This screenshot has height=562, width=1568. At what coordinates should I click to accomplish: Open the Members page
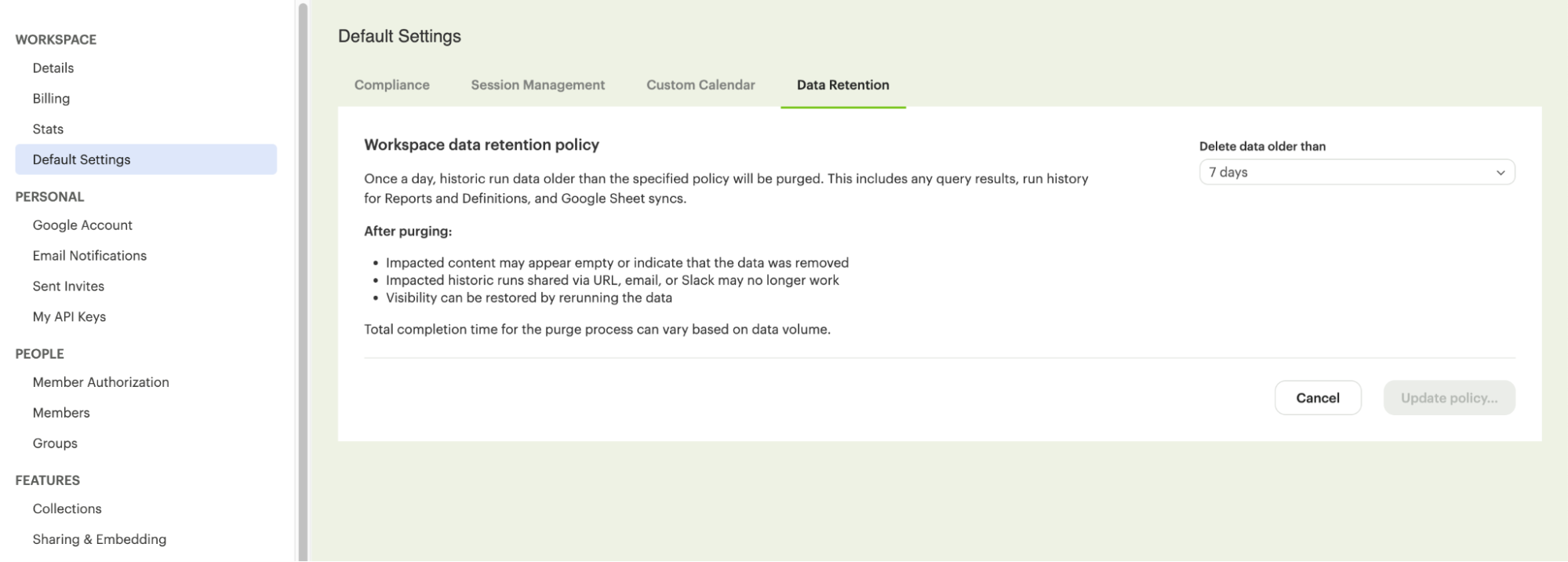(61, 413)
